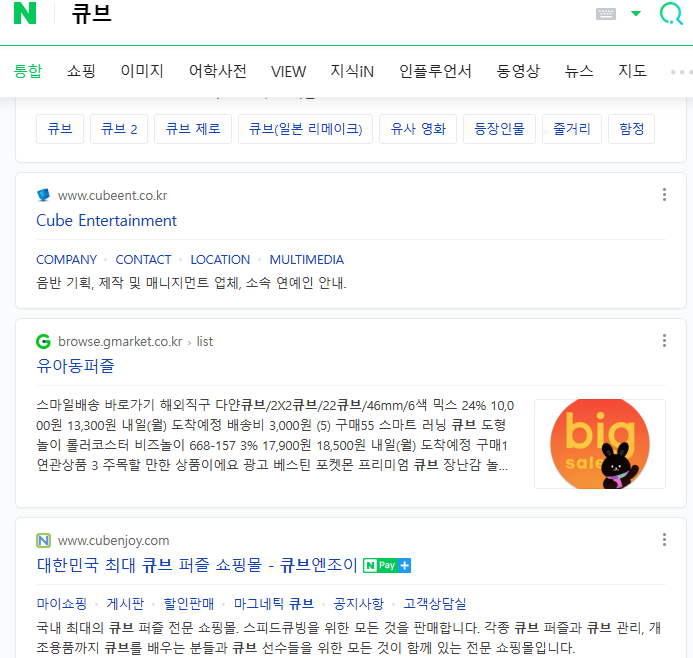Click the N Pay plus badge
The image size is (693, 658).
(x=387, y=566)
